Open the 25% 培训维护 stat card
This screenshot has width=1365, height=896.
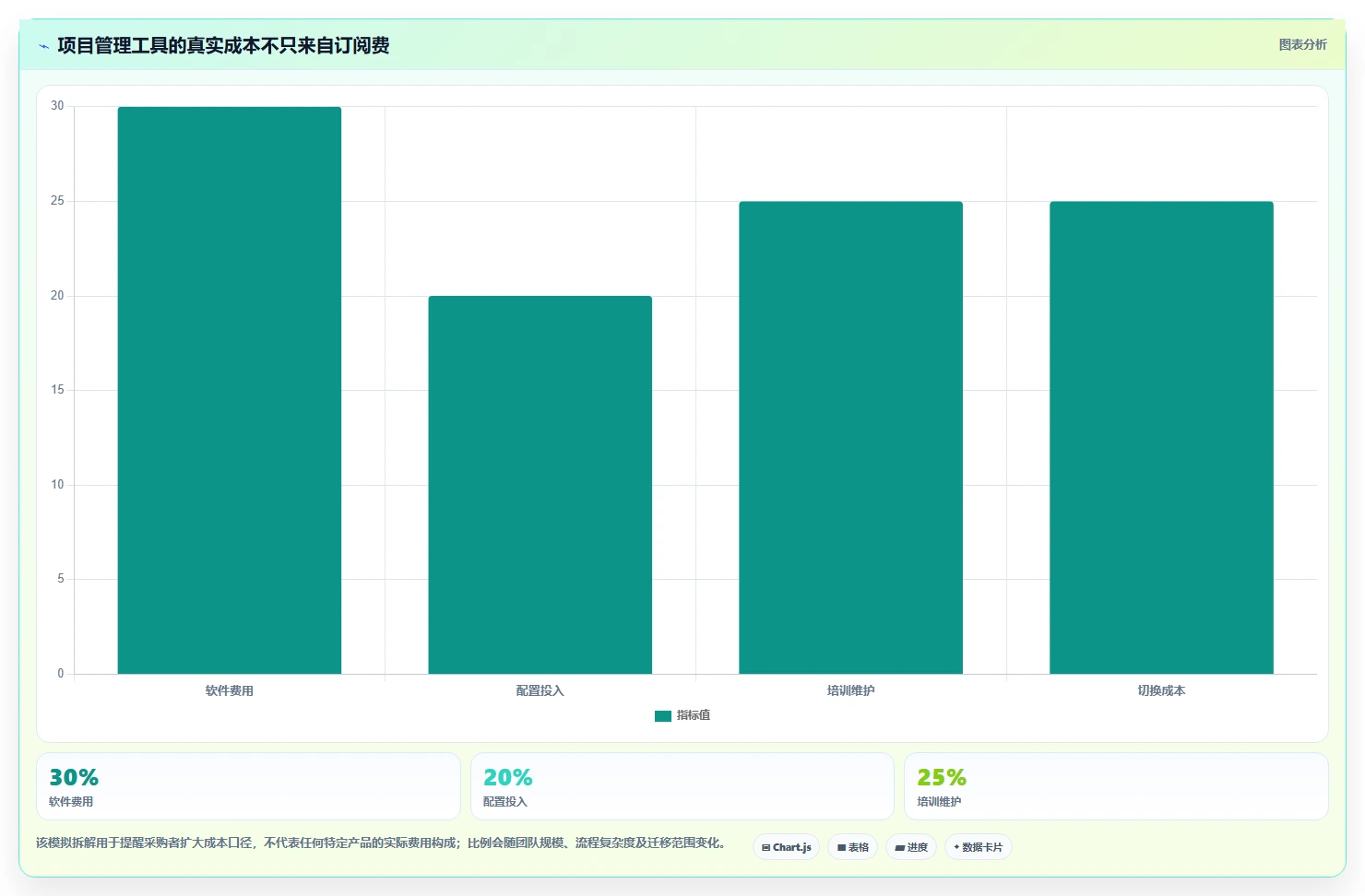1116,786
